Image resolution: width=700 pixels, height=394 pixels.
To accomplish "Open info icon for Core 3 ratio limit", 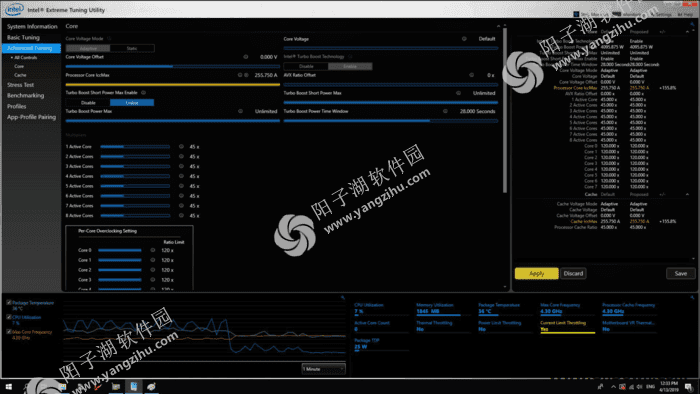I will 153,280.
